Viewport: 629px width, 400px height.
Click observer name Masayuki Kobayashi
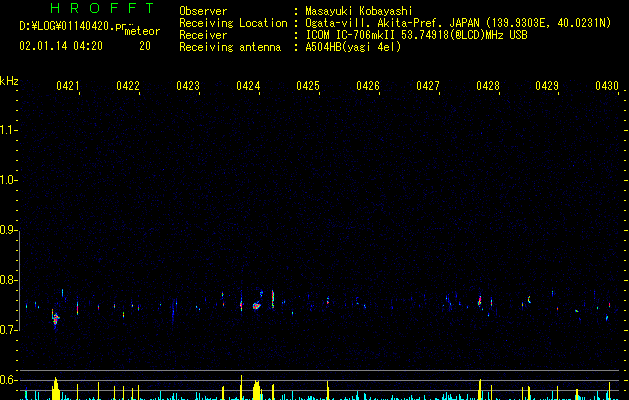coord(359,11)
